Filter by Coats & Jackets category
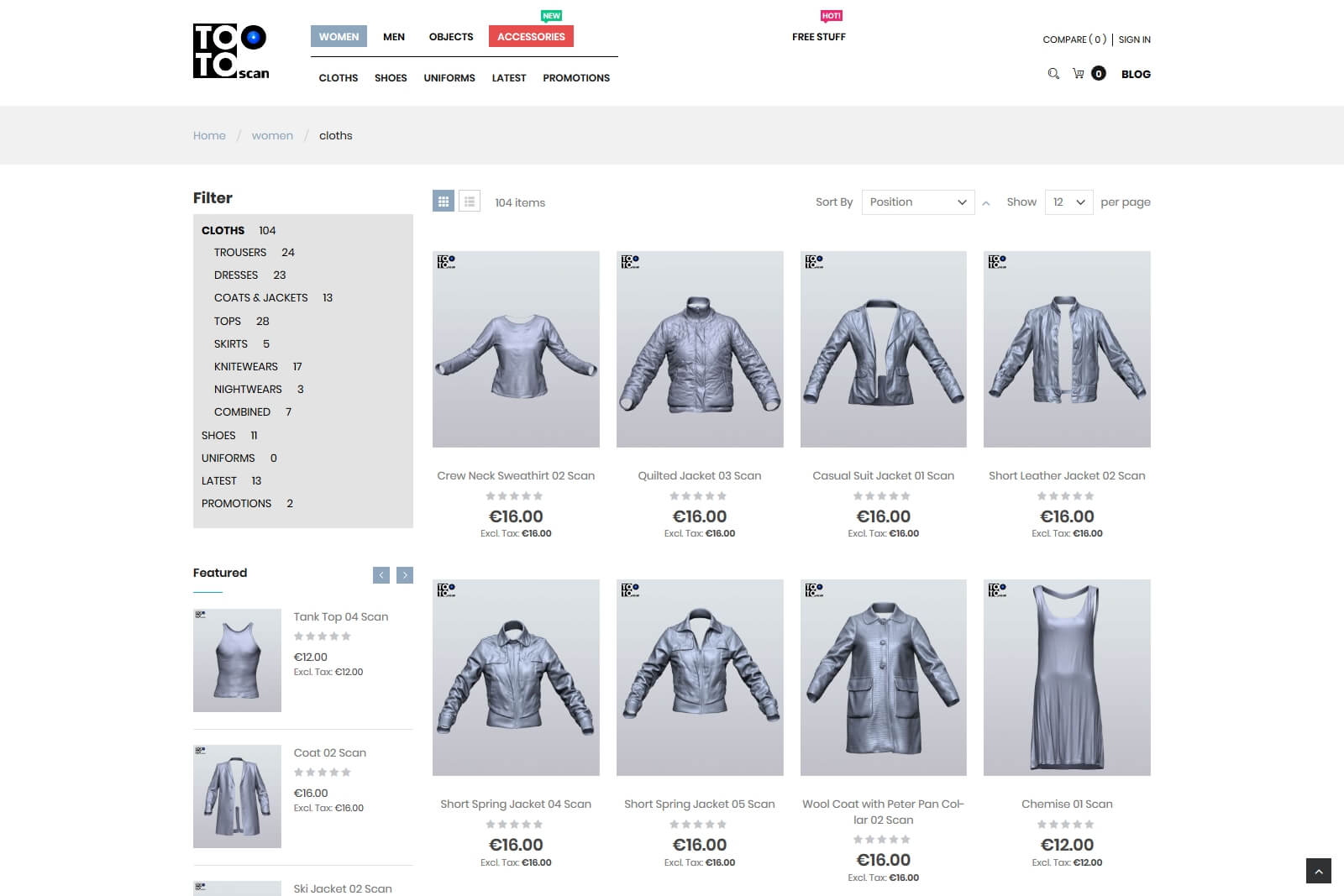Image resolution: width=1344 pixels, height=896 pixels. coord(260,298)
